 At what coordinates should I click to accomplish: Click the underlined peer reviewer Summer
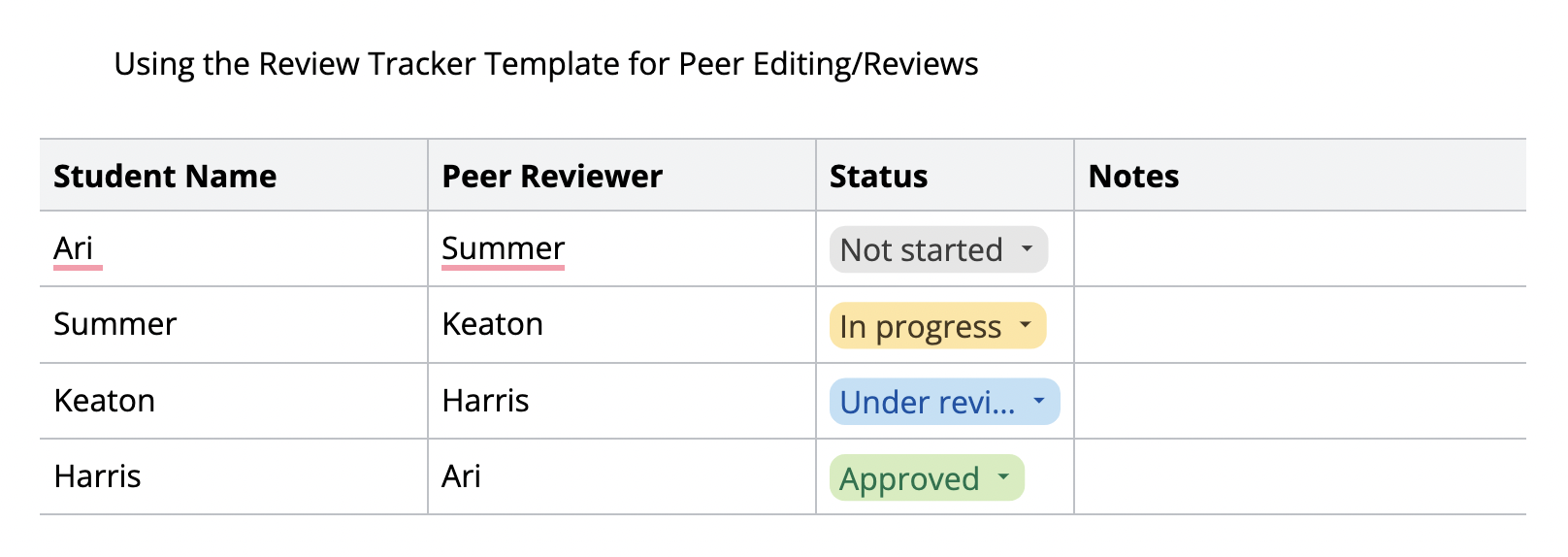503,248
